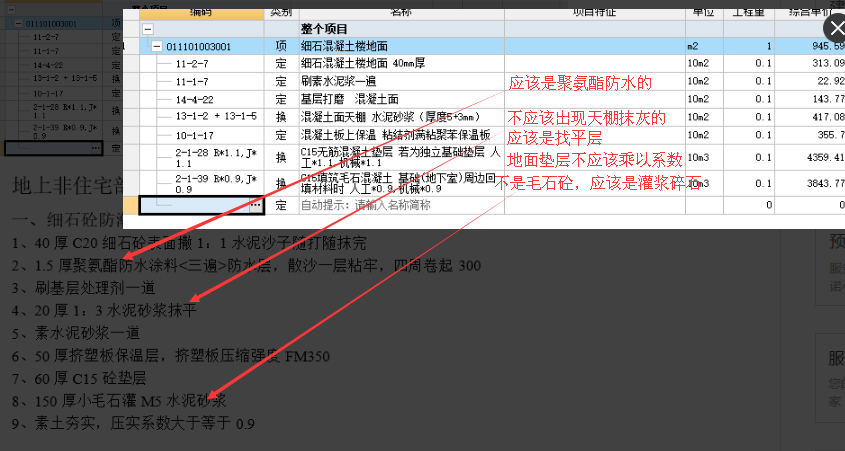845x451 pixels.
Task: Click the 定 type cell of row 10-1-17
Action: point(281,135)
